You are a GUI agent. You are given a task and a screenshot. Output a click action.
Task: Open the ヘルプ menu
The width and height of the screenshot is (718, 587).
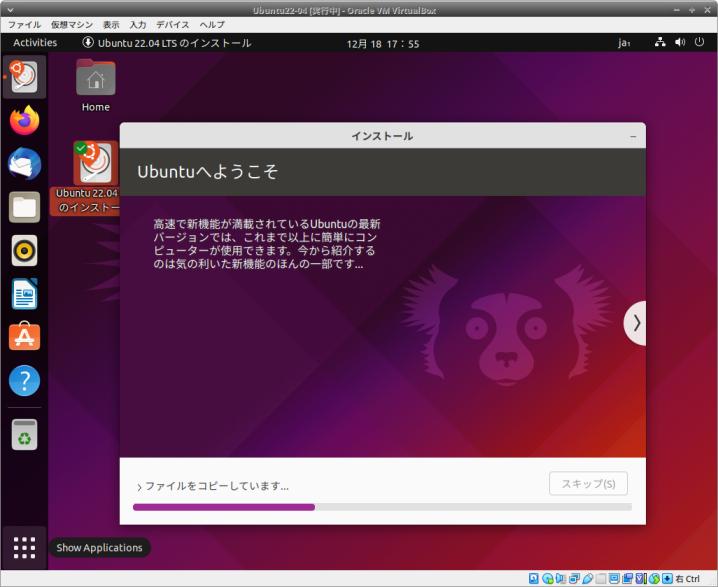pos(212,25)
